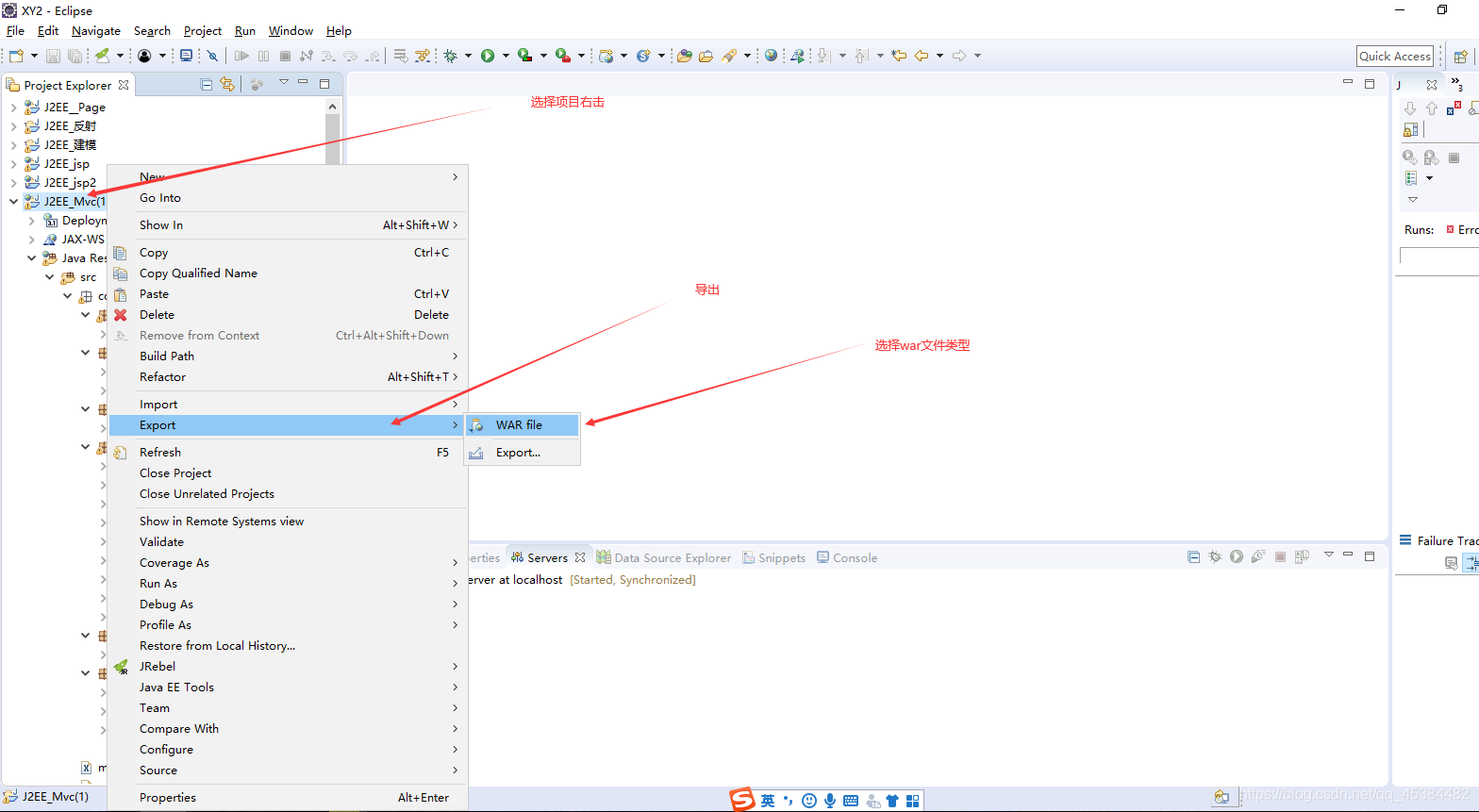Image resolution: width=1479 pixels, height=812 pixels.
Task: Open the dropdown arrow next to Debug icon
Action: [x=469, y=56]
